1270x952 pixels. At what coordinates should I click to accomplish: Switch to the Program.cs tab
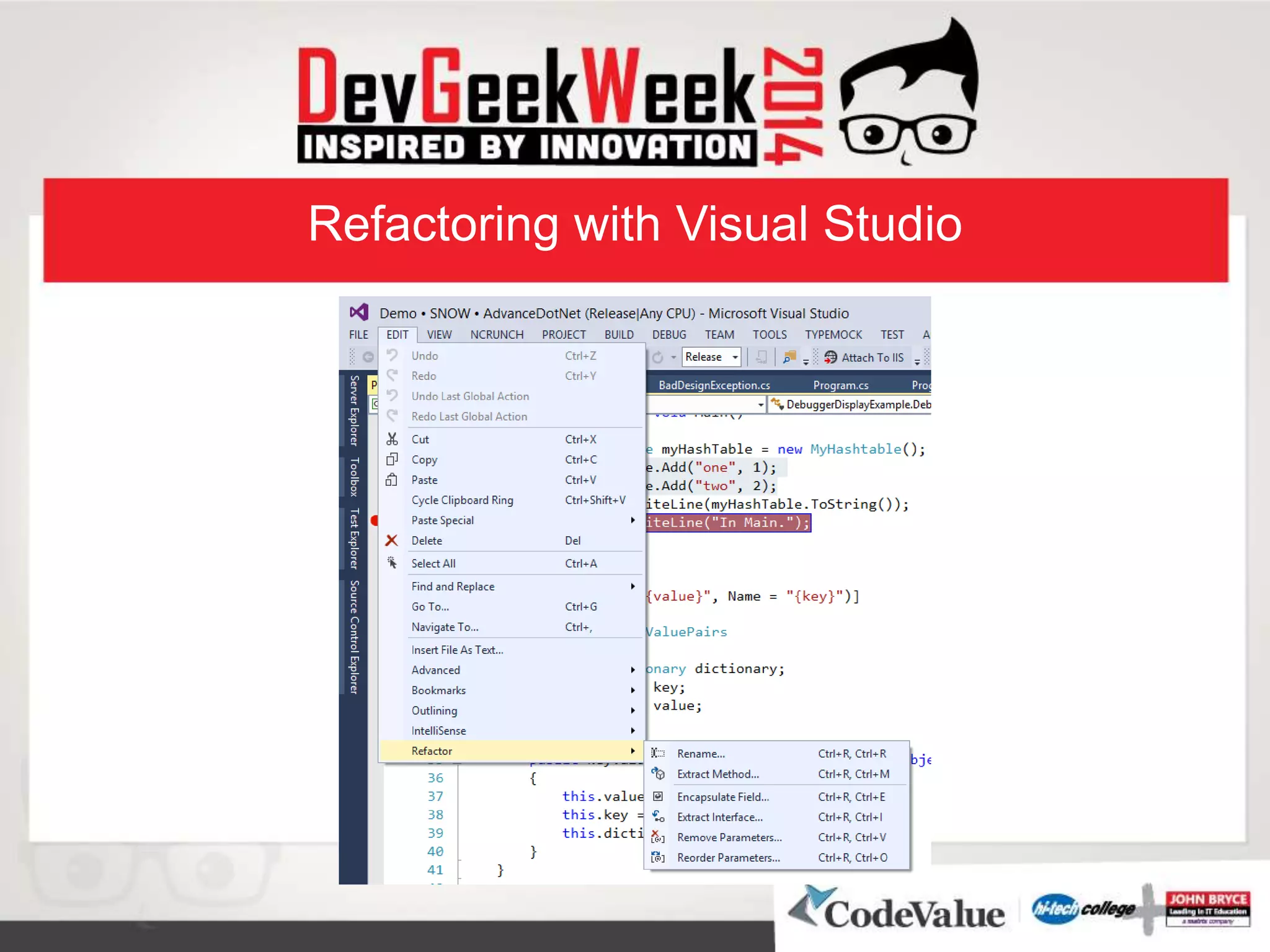[x=840, y=385]
